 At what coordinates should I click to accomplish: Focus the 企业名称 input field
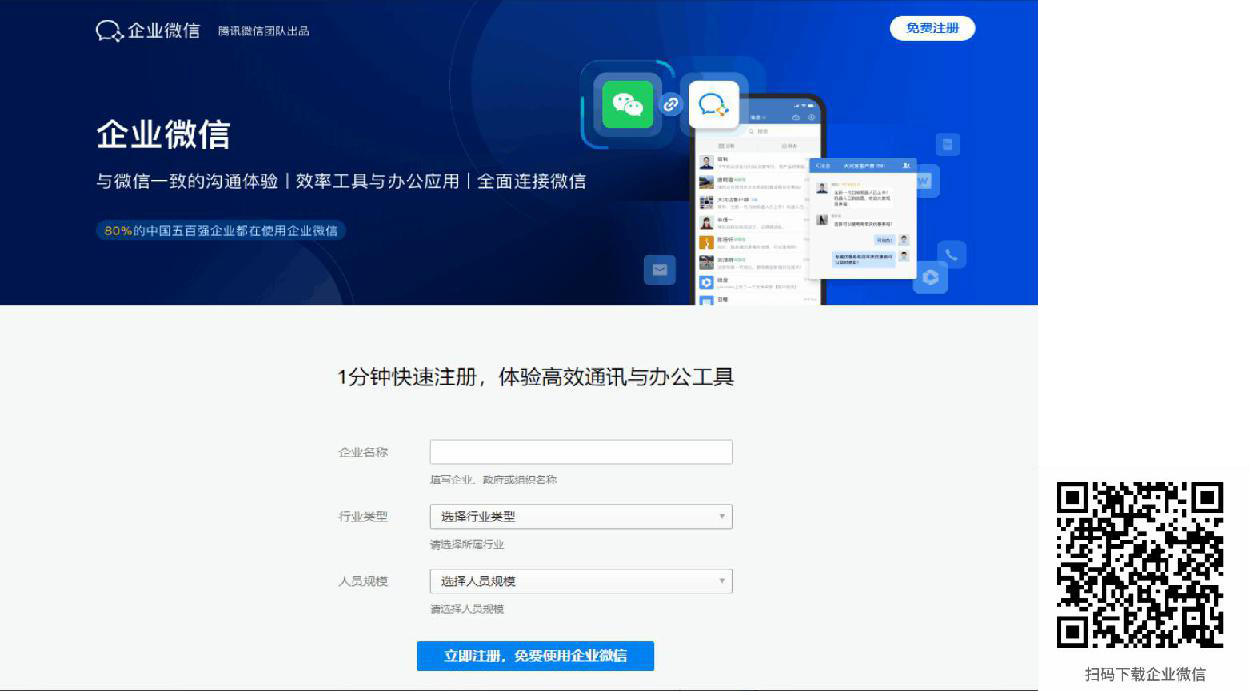pyautogui.click(x=581, y=452)
